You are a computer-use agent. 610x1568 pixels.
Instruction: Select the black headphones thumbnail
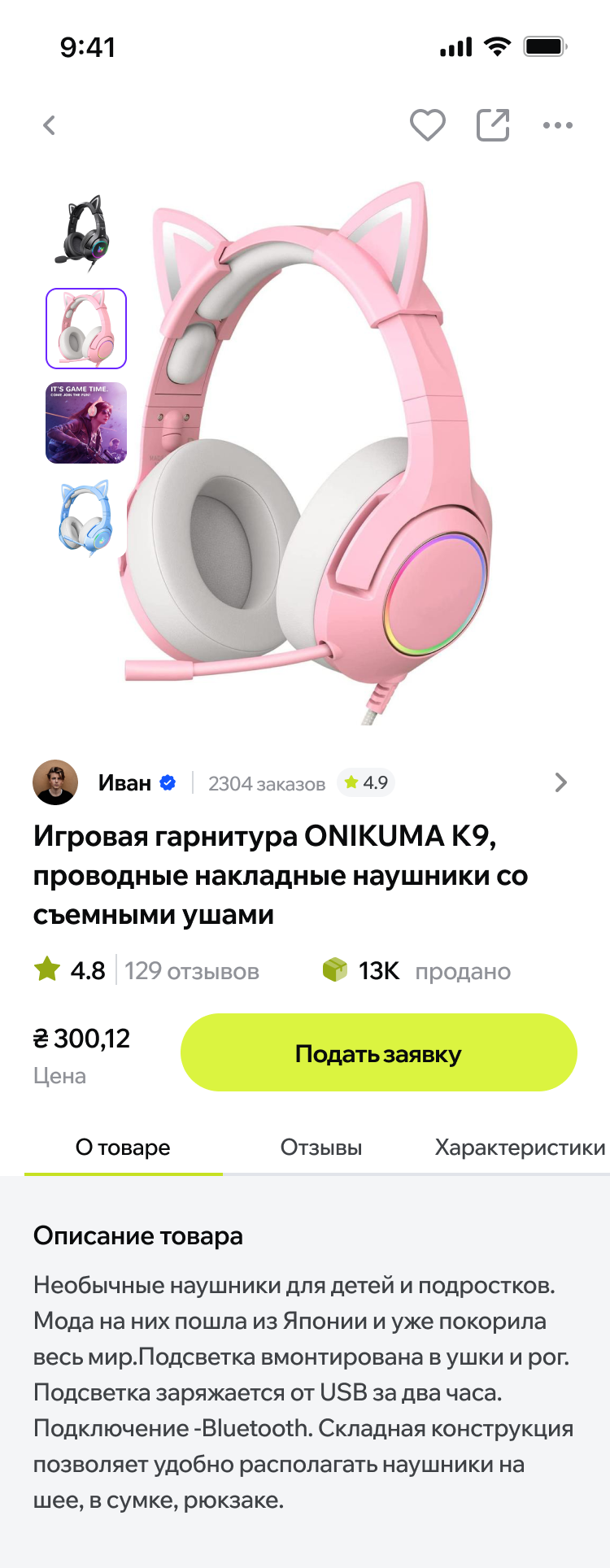(x=86, y=230)
